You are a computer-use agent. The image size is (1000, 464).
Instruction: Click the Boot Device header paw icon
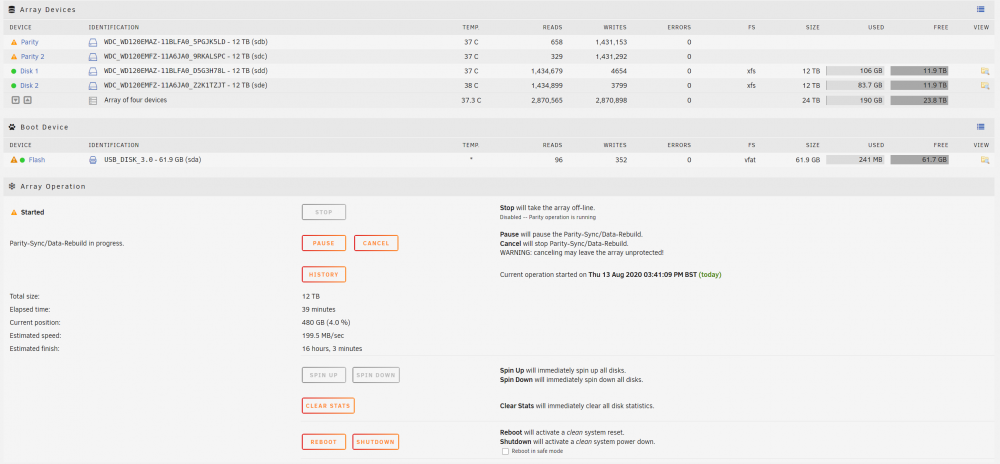12,127
